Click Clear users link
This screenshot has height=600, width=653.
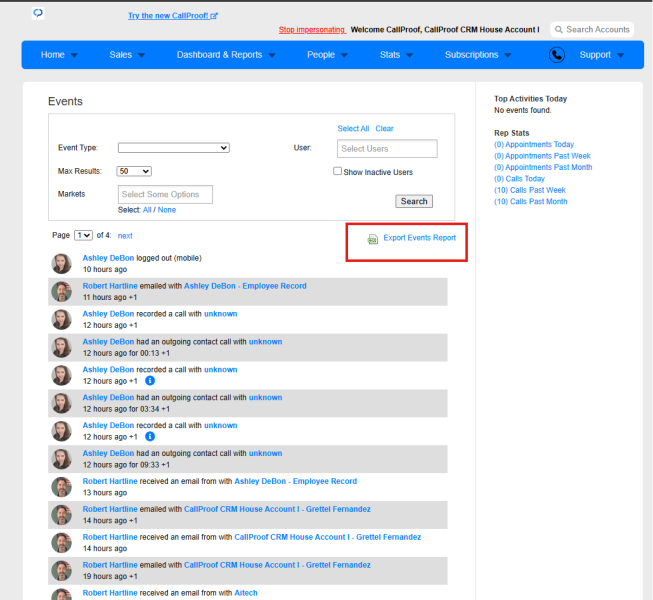384,128
